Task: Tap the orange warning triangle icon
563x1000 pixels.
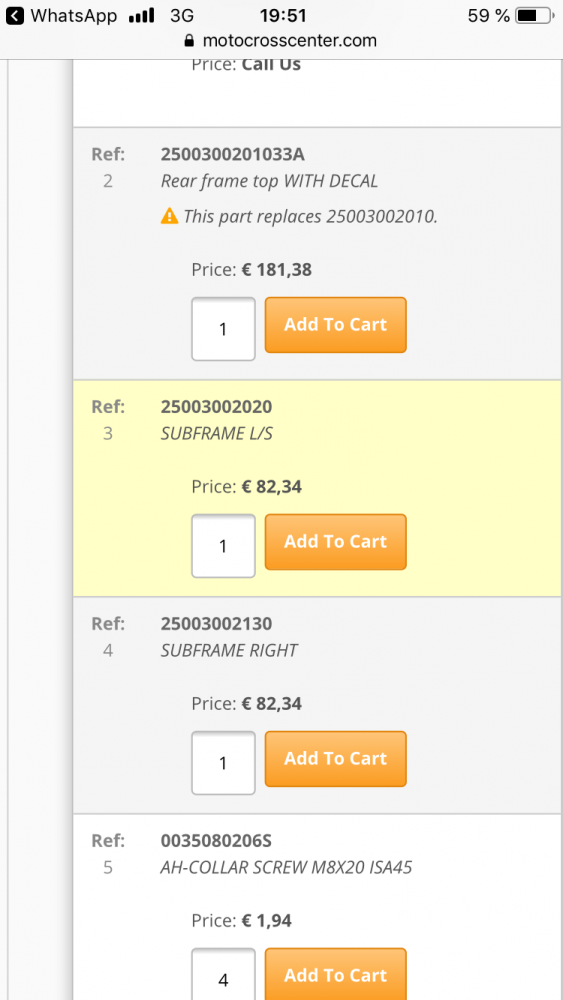Action: point(169,216)
